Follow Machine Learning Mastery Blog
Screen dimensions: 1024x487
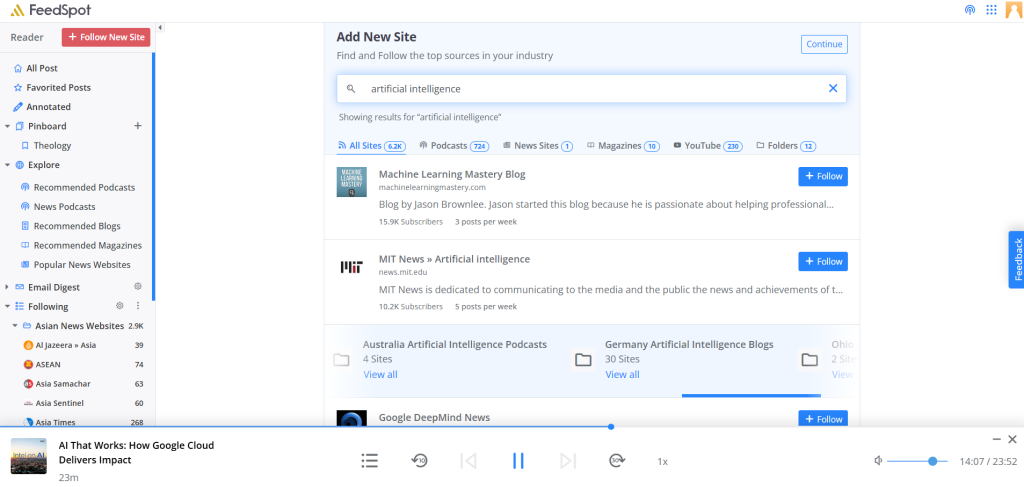point(822,176)
